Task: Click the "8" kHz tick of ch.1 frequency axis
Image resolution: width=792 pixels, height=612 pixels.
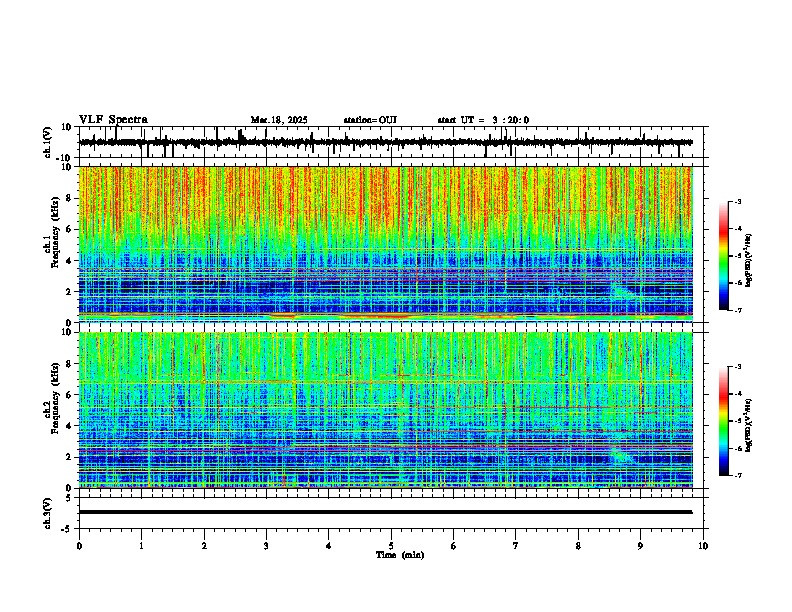Action: [69, 198]
